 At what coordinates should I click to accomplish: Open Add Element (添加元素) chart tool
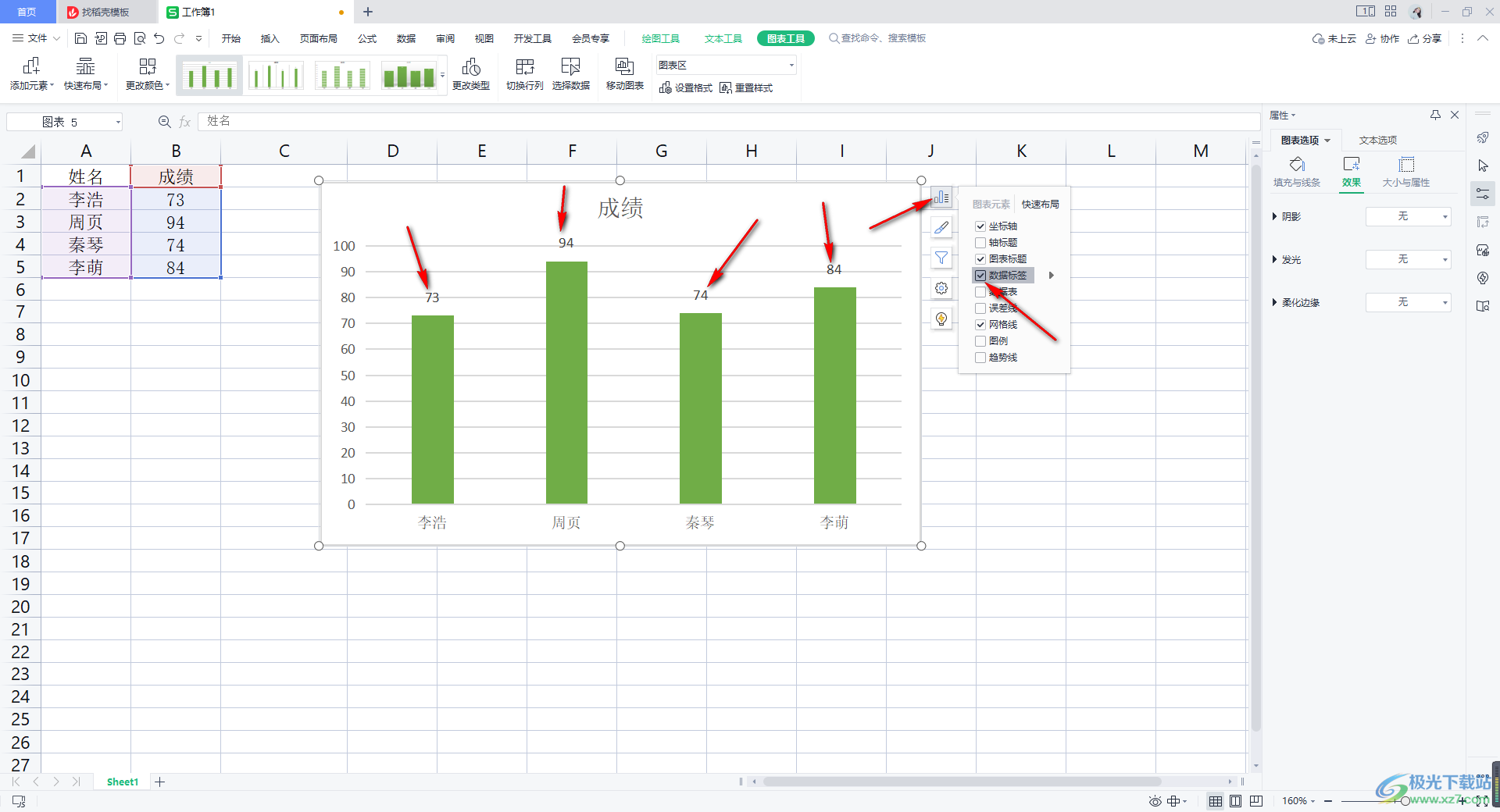coord(32,74)
